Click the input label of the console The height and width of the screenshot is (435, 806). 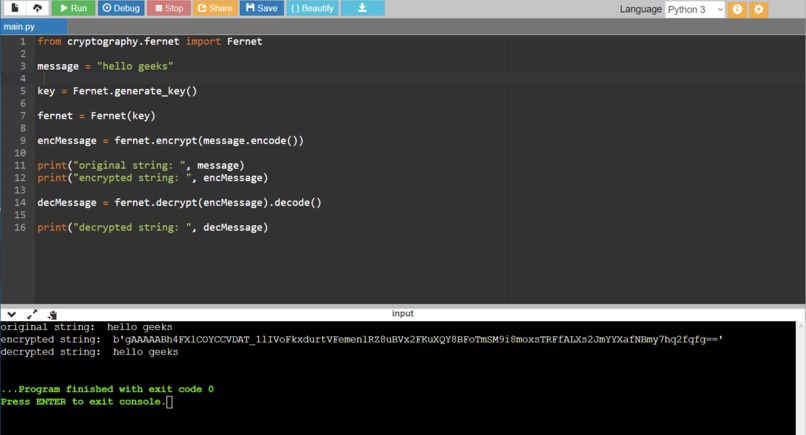click(402, 313)
